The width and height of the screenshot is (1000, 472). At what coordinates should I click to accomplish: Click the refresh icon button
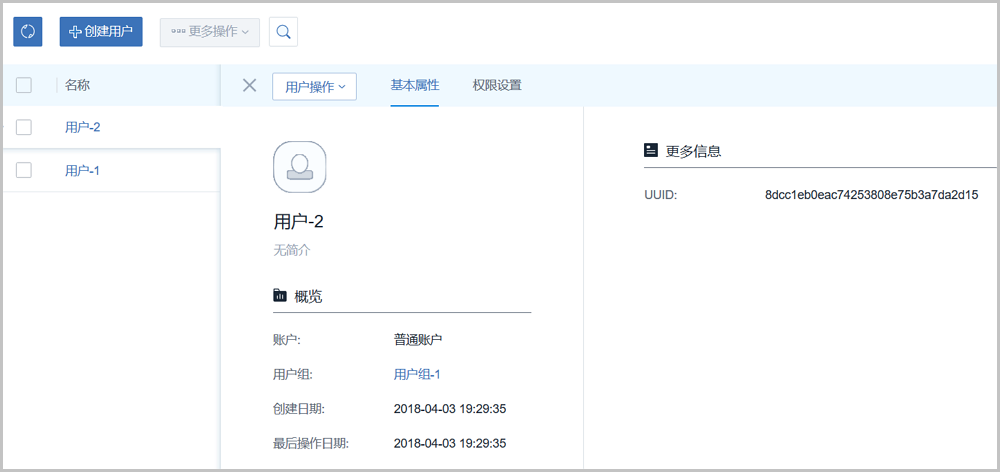coord(28,31)
